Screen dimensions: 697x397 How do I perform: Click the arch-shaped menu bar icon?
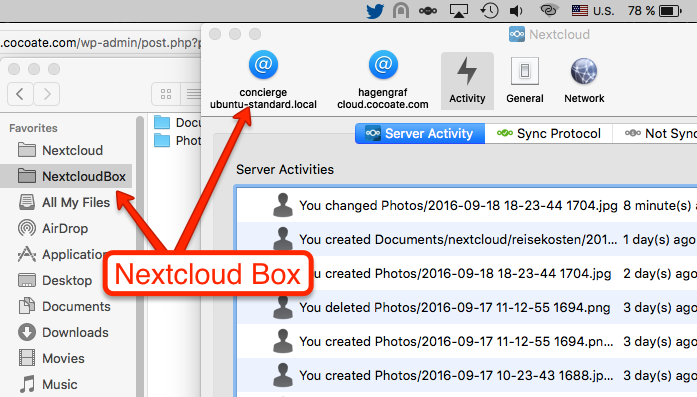tap(401, 10)
